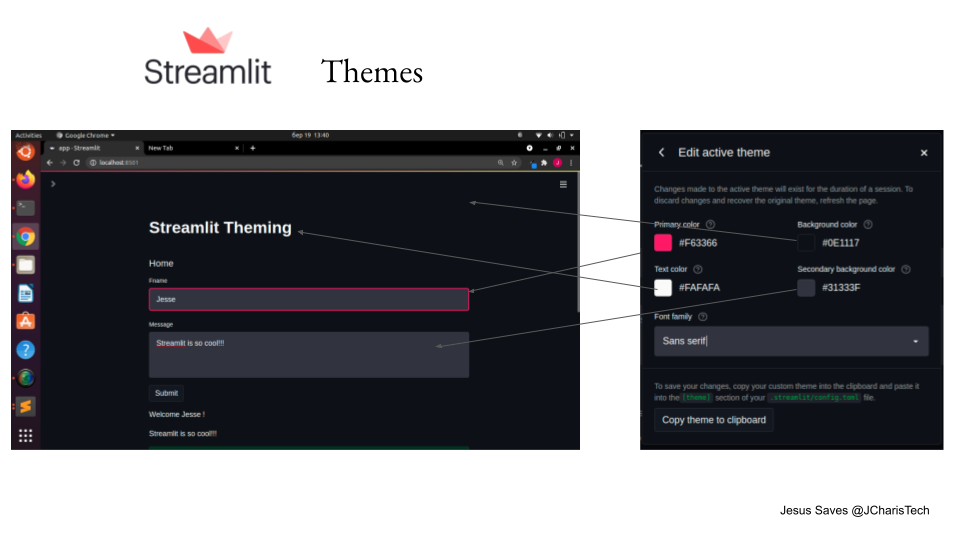The width and height of the screenshot is (960, 540).
Task: Launch Firefox from the dock
Action: (x=26, y=179)
